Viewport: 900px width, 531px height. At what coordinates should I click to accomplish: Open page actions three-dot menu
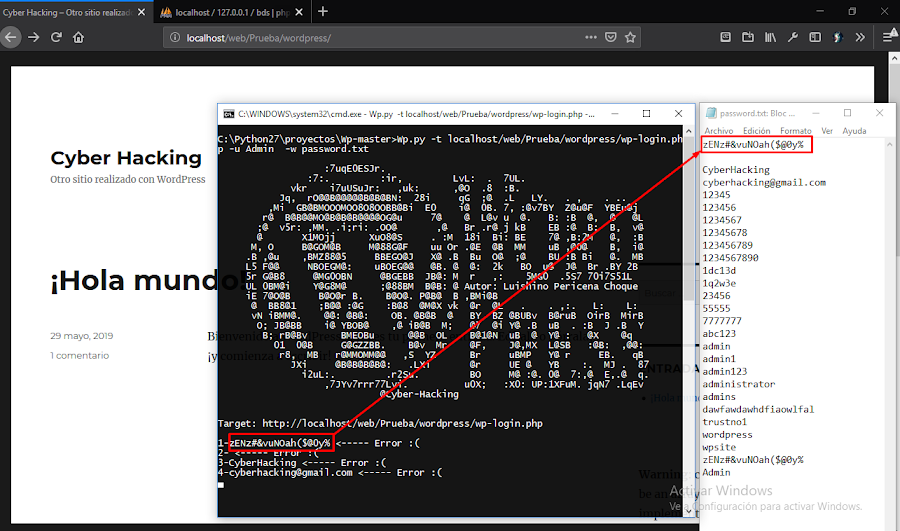[591, 37]
